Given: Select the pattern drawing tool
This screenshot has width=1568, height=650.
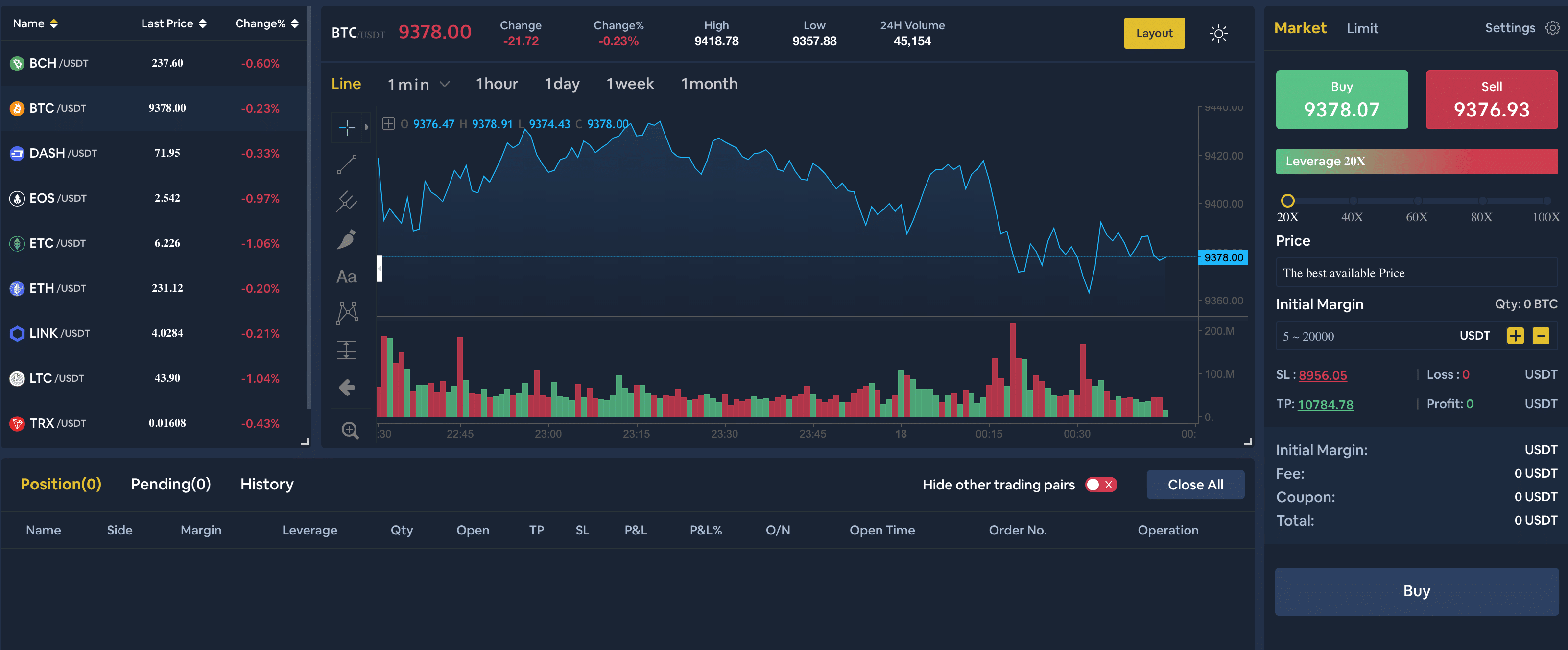Looking at the screenshot, I should [x=346, y=313].
